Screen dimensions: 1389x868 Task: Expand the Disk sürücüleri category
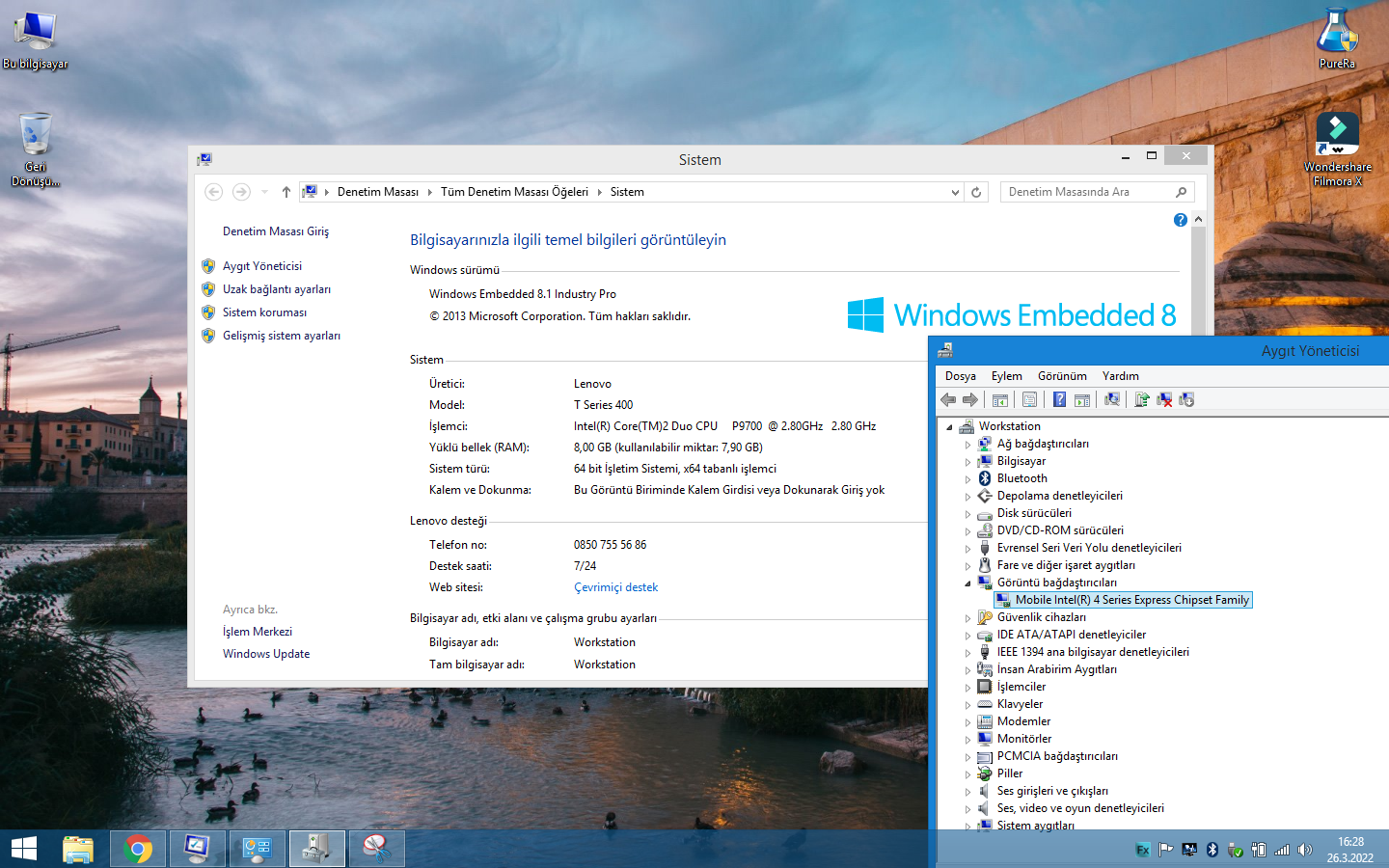tap(967, 513)
